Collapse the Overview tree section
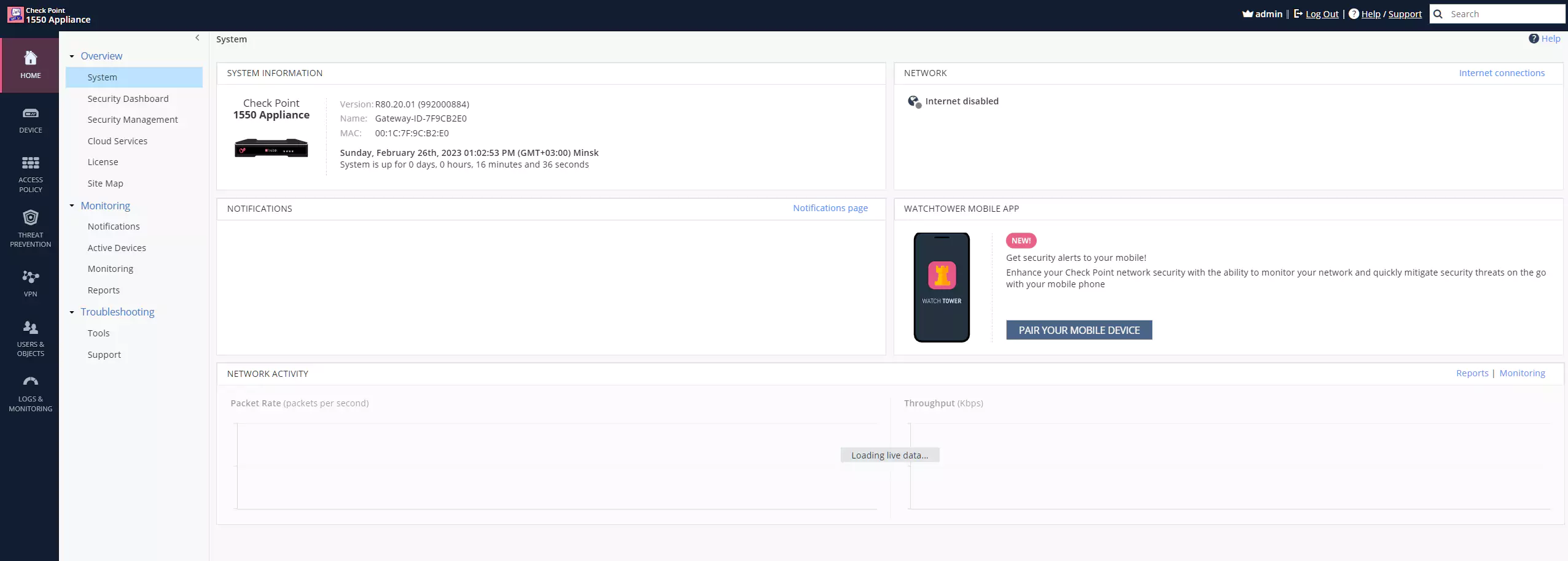Screen dimensions: 1568x561 [x=72, y=56]
